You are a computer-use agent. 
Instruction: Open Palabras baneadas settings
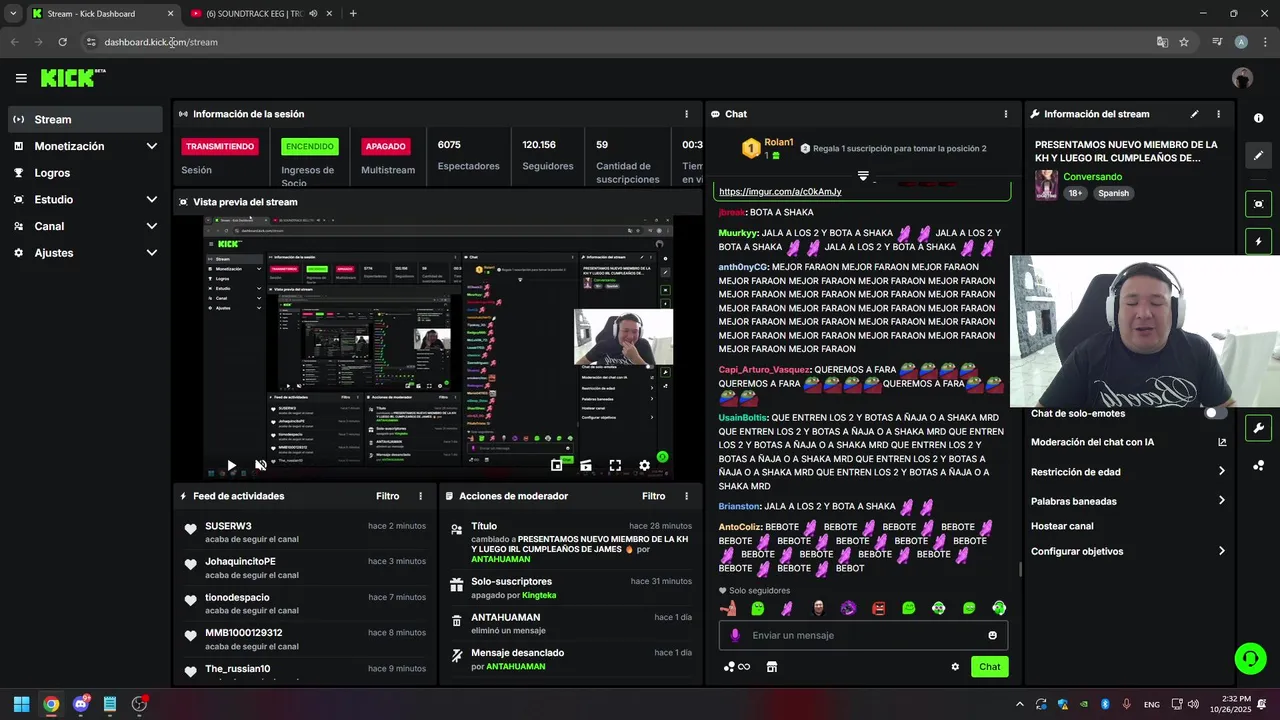click(1128, 501)
